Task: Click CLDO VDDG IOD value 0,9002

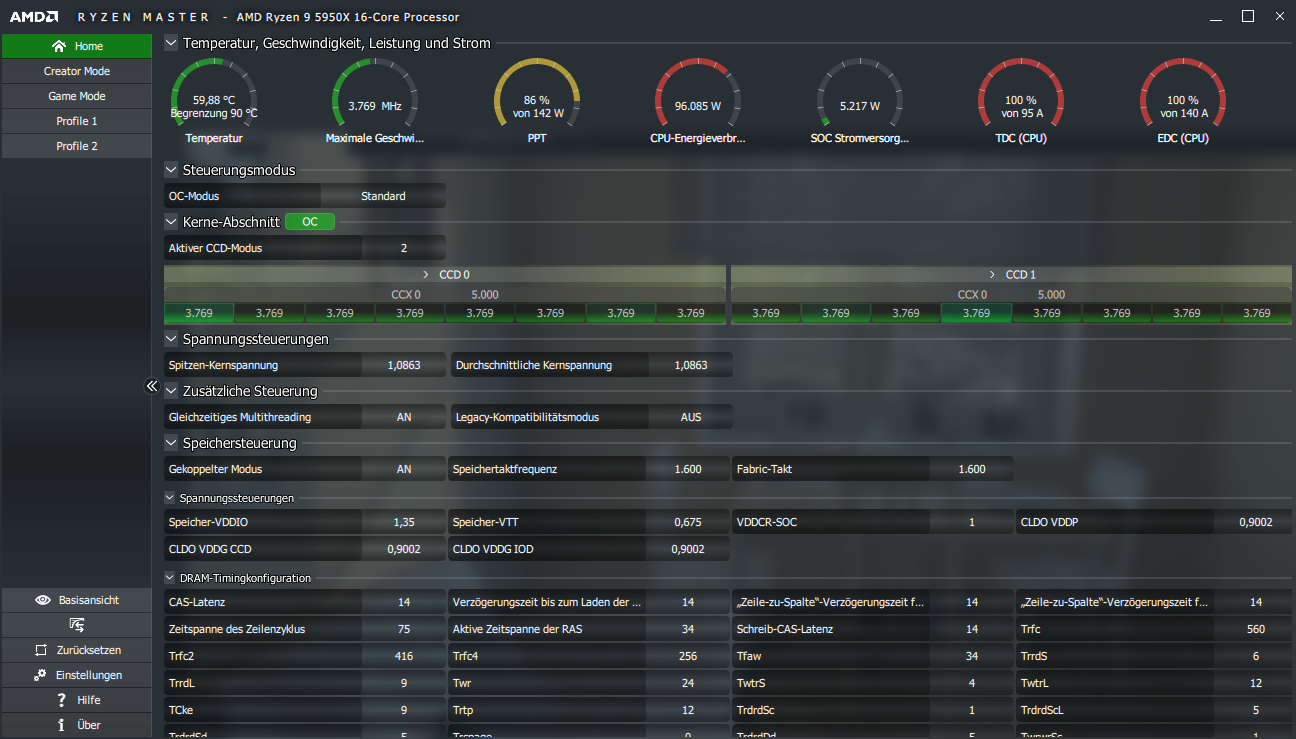Action: coord(688,549)
